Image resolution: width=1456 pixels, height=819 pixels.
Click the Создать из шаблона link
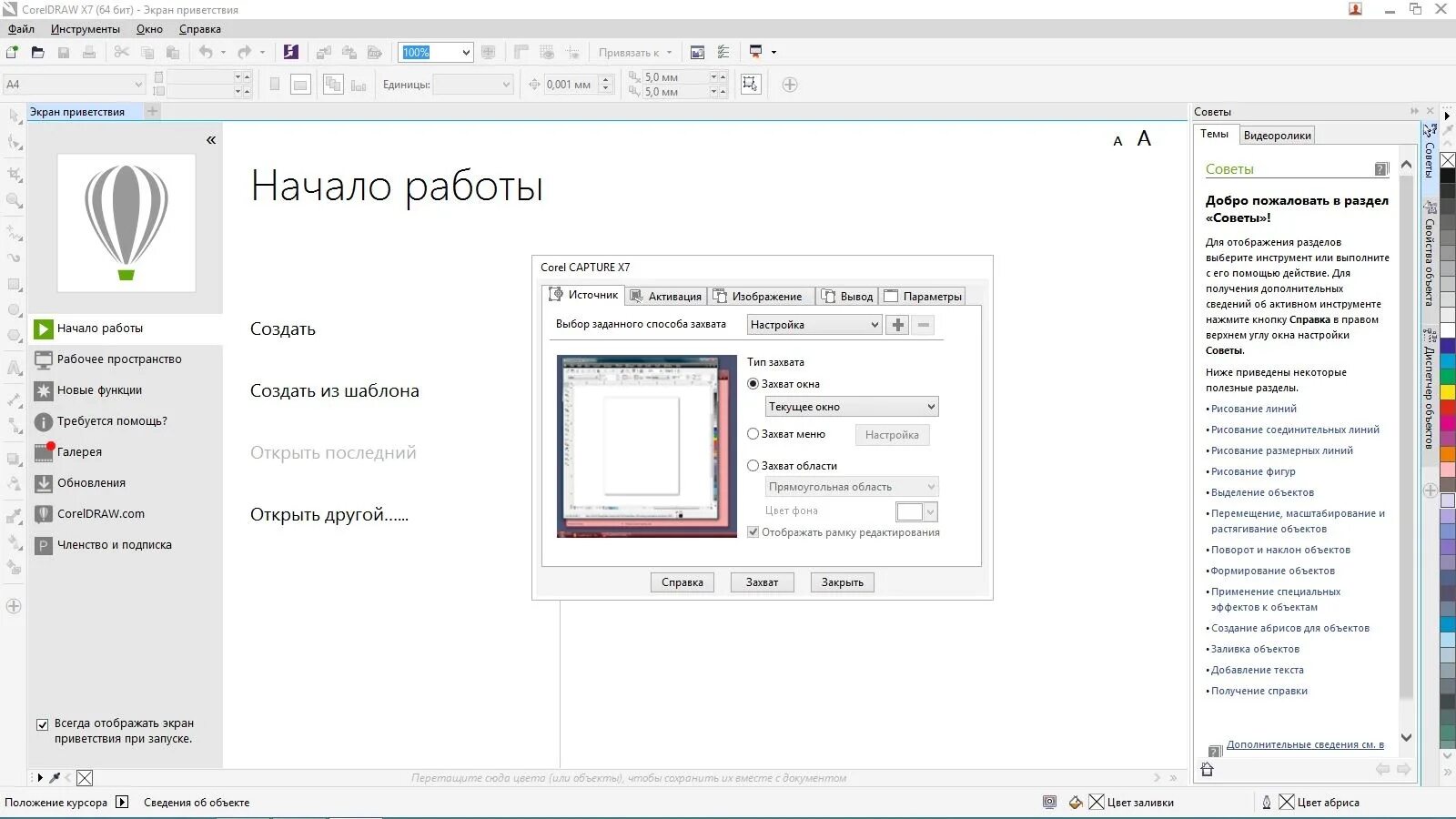335,391
